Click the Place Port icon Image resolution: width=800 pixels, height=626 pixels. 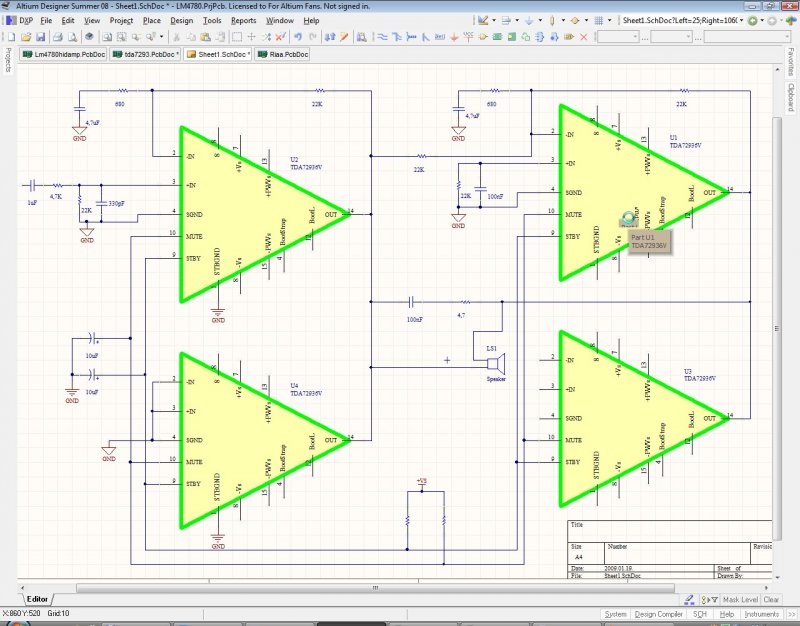point(568,37)
